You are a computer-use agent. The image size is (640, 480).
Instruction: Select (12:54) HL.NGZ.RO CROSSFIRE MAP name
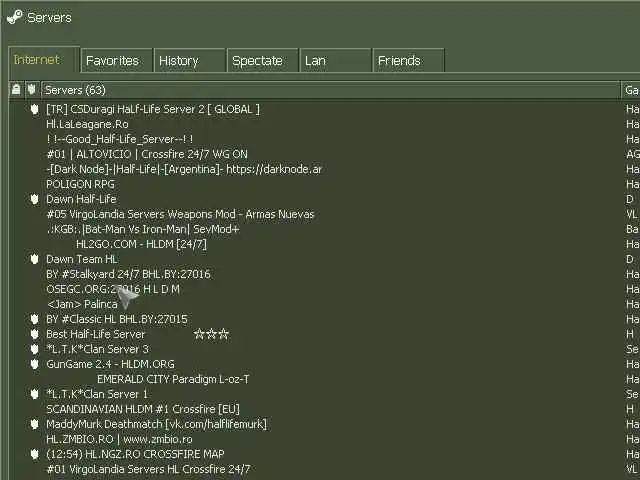click(x=135, y=454)
